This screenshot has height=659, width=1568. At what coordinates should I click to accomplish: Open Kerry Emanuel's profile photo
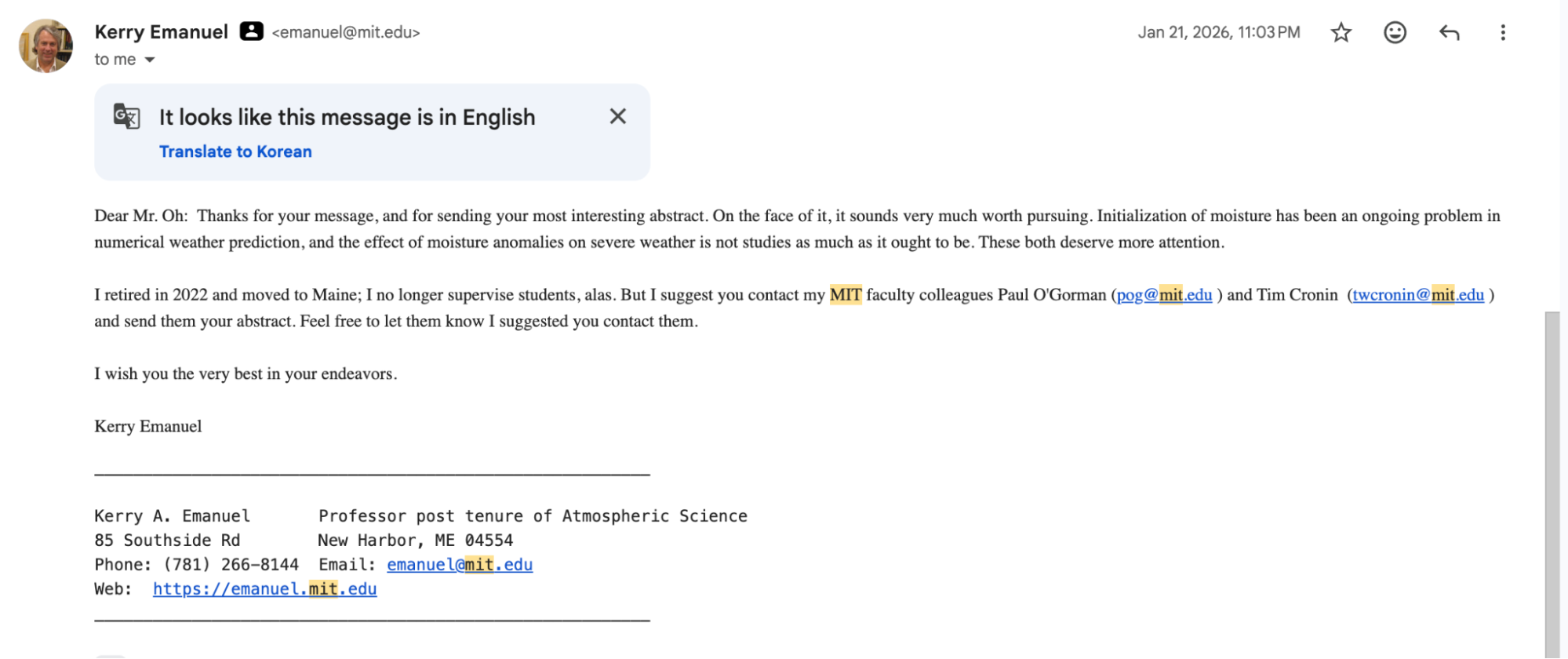[x=45, y=46]
